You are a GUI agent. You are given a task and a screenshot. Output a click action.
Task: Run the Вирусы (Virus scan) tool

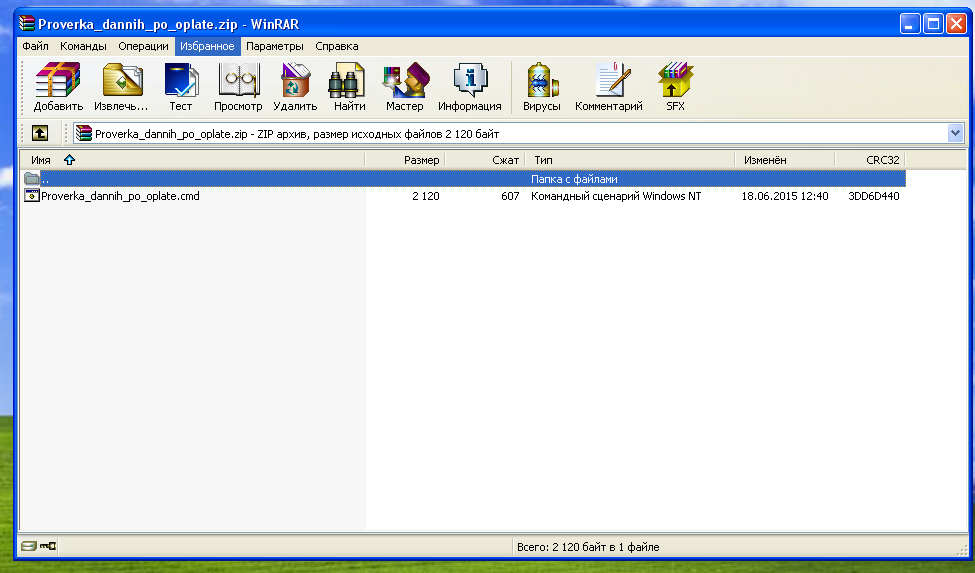(x=542, y=86)
